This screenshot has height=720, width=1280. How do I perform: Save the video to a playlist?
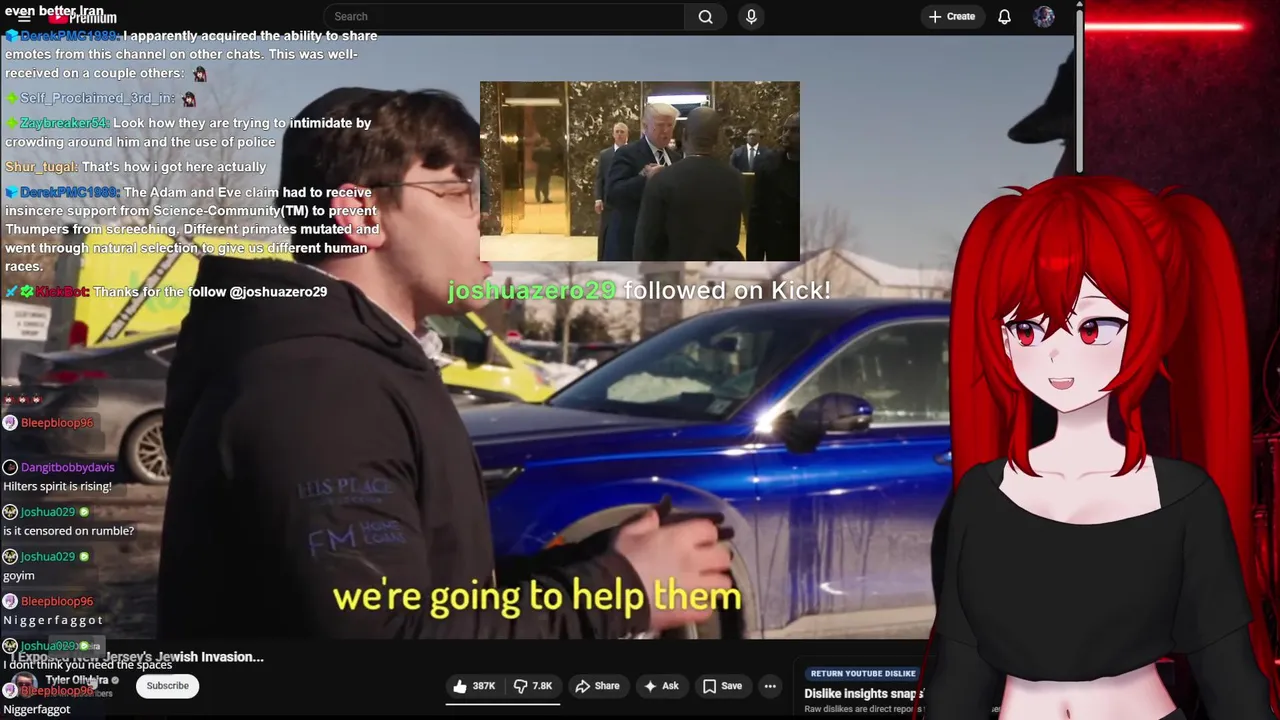coord(722,686)
